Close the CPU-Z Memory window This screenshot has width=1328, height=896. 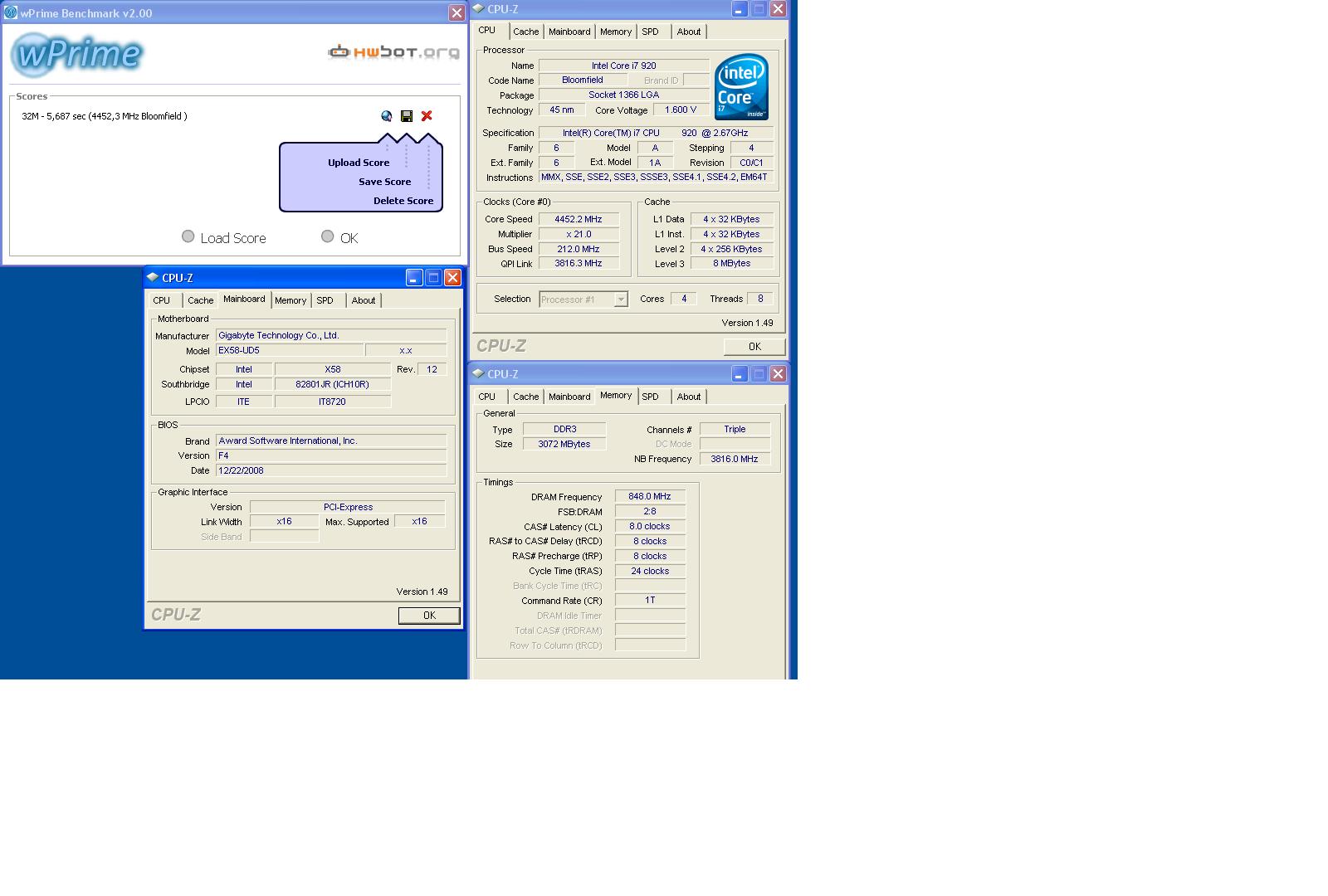[778, 374]
